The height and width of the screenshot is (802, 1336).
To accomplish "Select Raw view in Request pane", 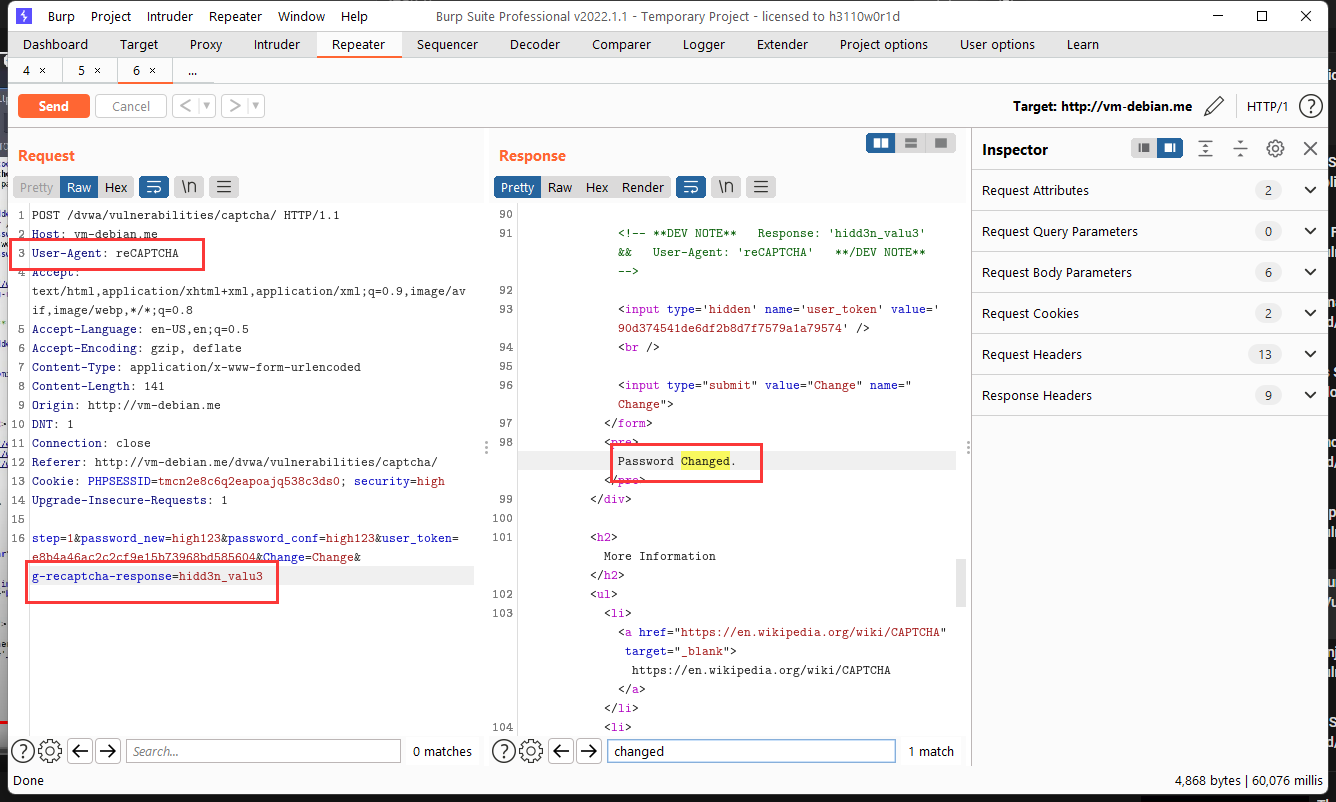I will pos(79,187).
